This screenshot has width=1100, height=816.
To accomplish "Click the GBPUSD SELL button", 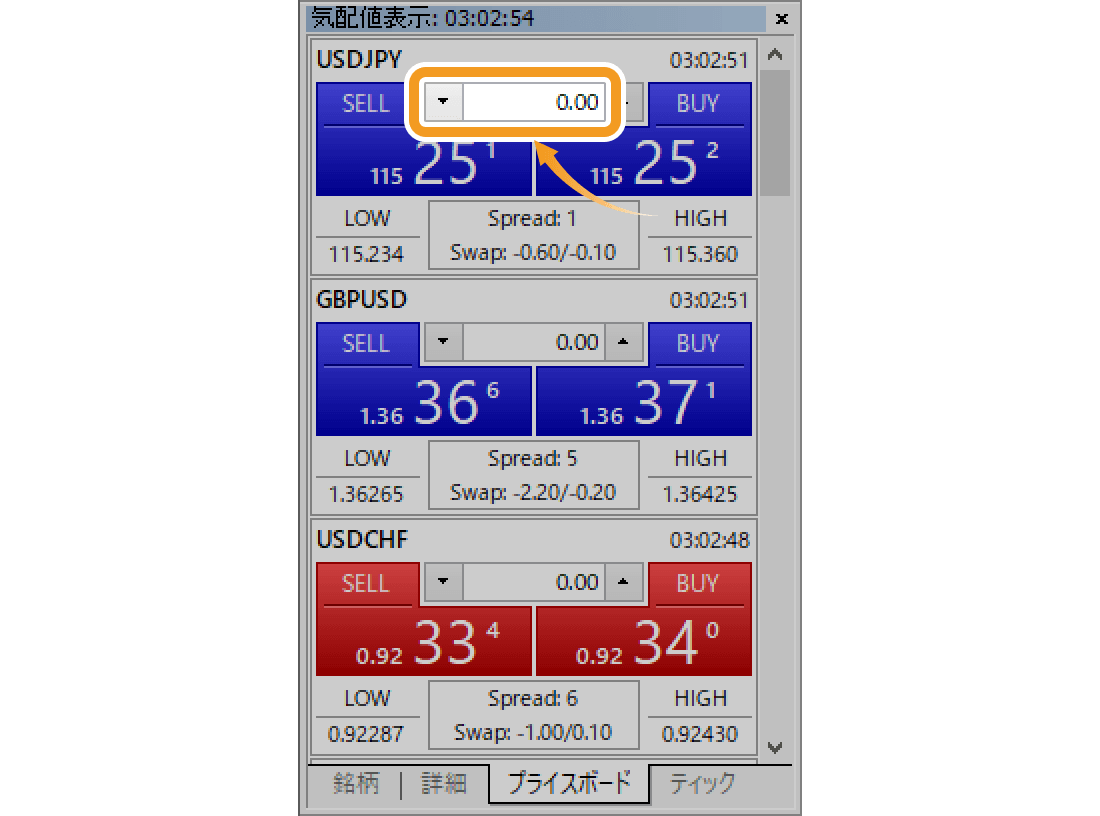I will (366, 344).
